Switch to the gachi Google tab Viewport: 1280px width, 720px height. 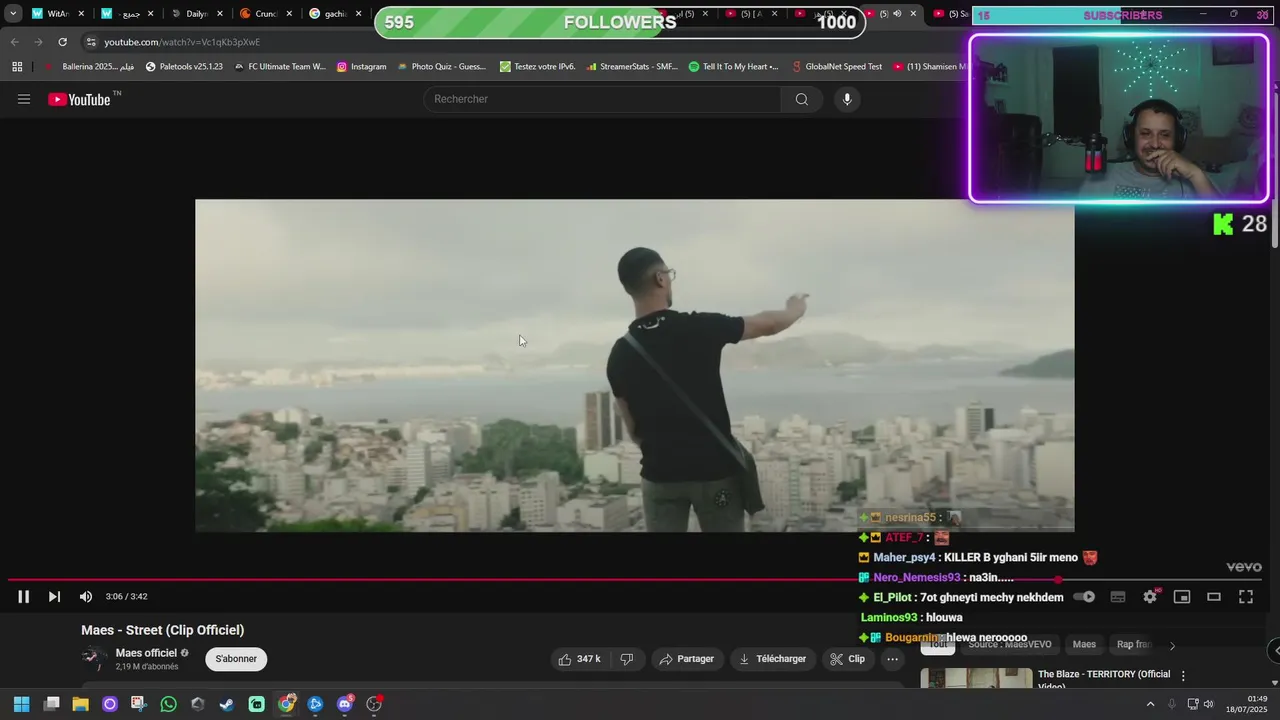(328, 14)
